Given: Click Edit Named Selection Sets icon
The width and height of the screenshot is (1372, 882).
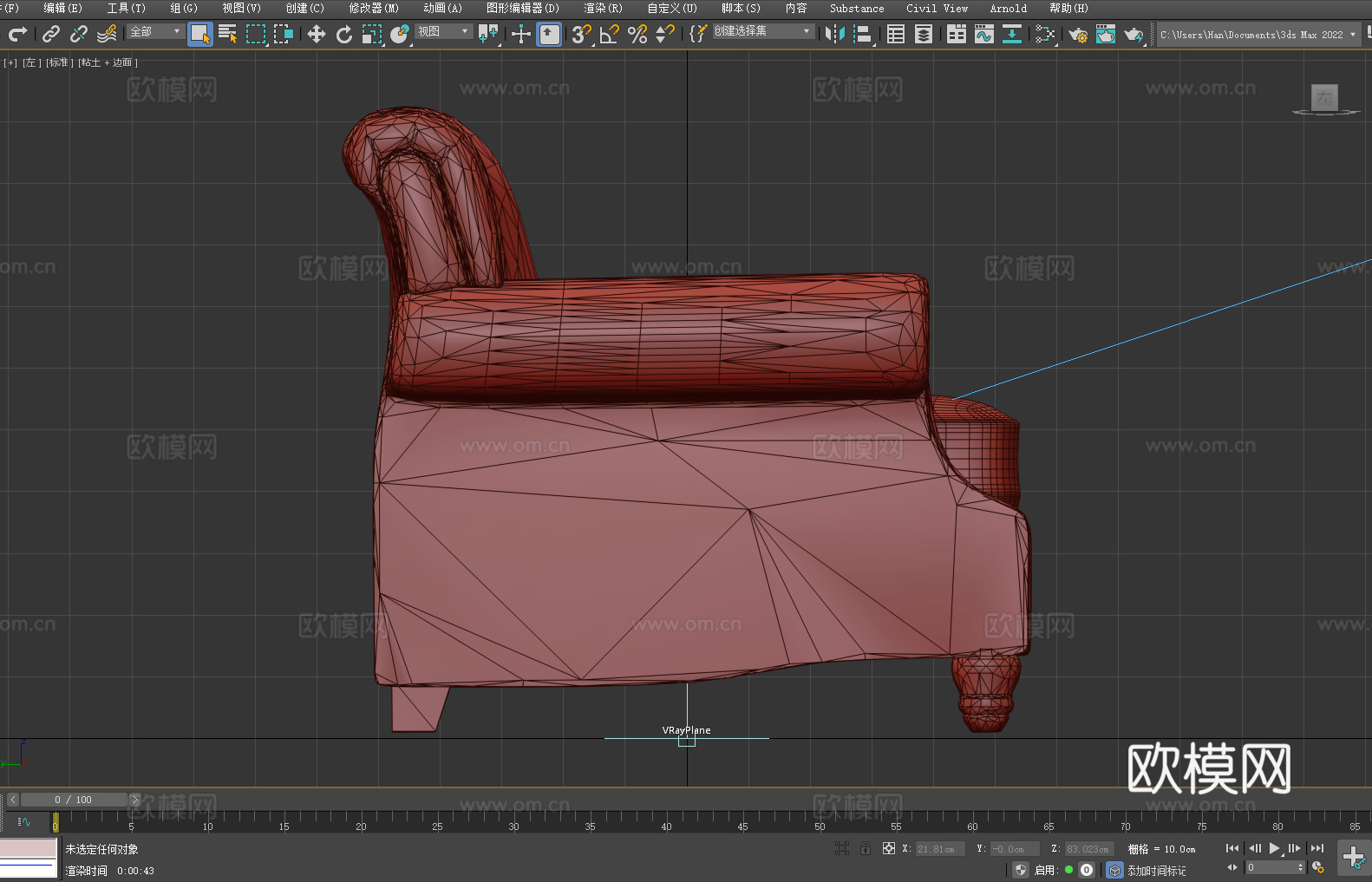Looking at the screenshot, I should 698,34.
